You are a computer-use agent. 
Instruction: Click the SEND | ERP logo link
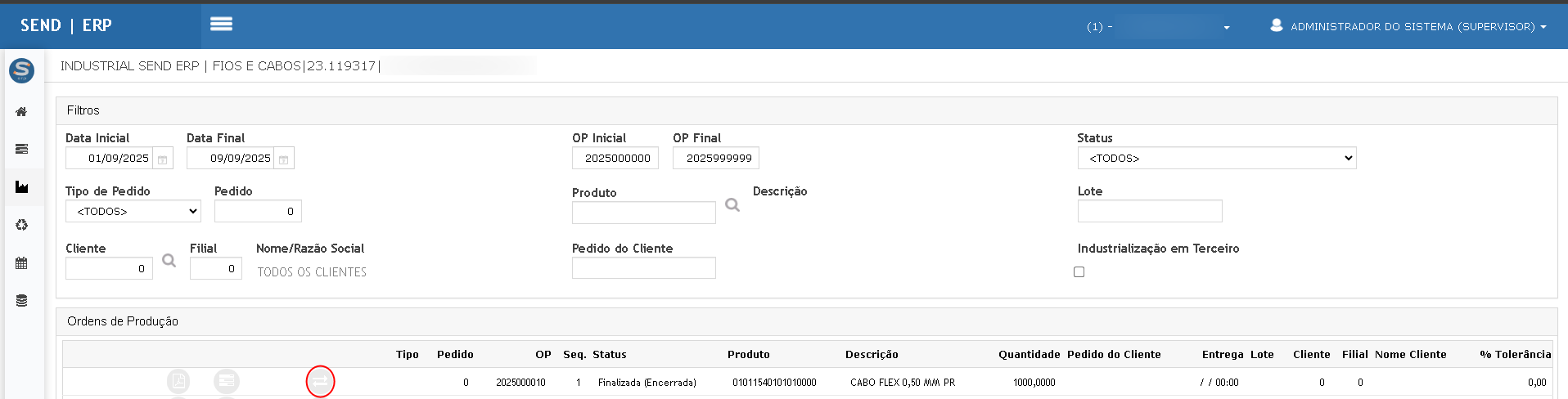pos(66,25)
